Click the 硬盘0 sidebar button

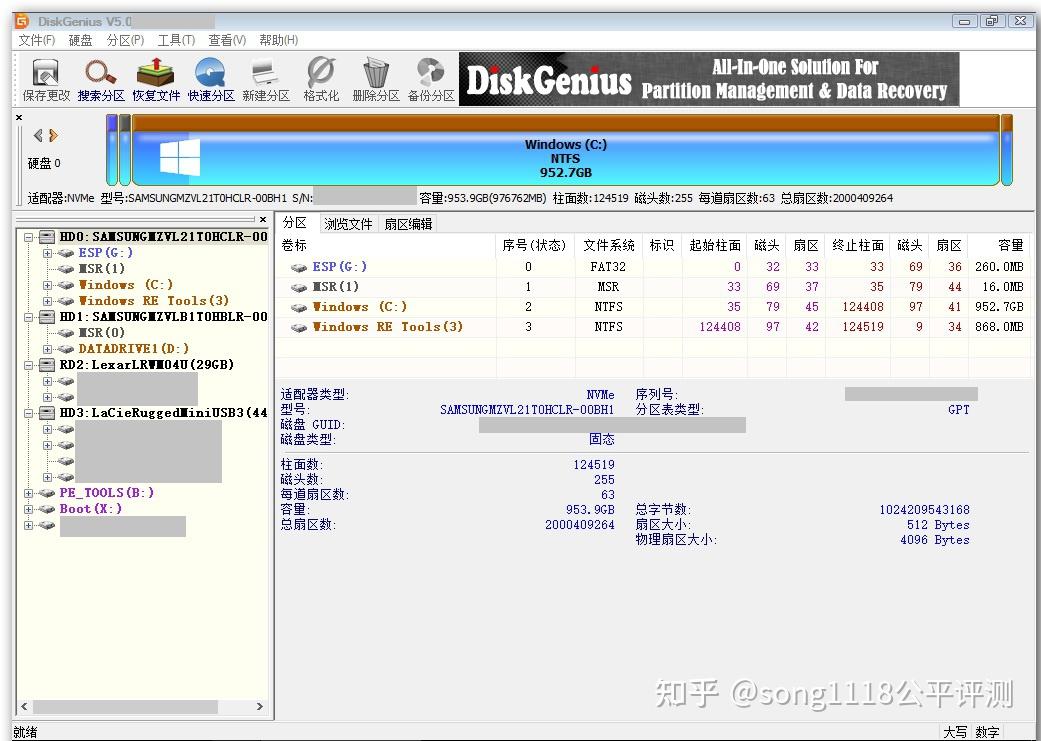tap(43, 162)
